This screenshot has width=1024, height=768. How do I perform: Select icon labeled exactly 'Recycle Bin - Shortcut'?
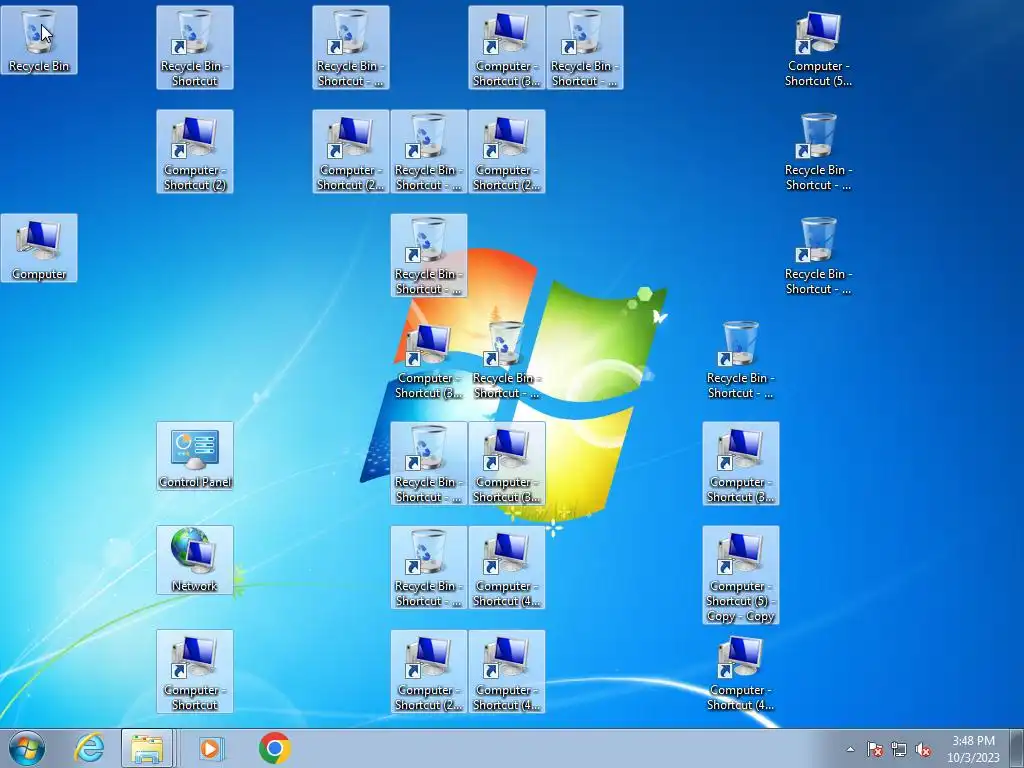195,48
